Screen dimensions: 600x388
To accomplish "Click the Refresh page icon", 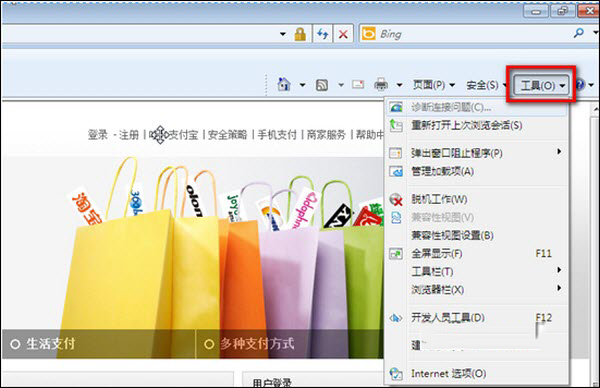I will pyautogui.click(x=323, y=34).
